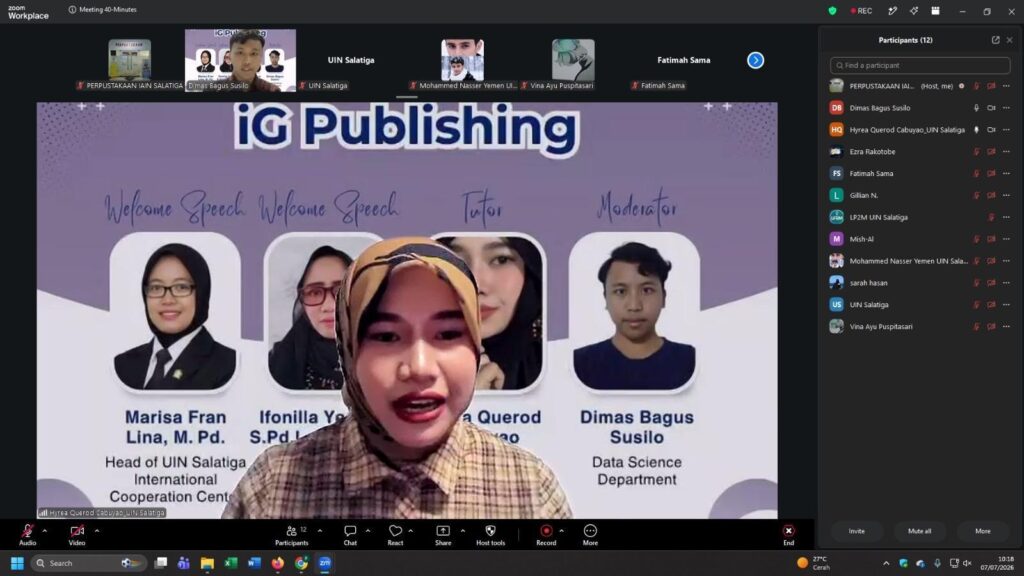Click the Invite button
The image size is (1024, 576).
point(856,531)
